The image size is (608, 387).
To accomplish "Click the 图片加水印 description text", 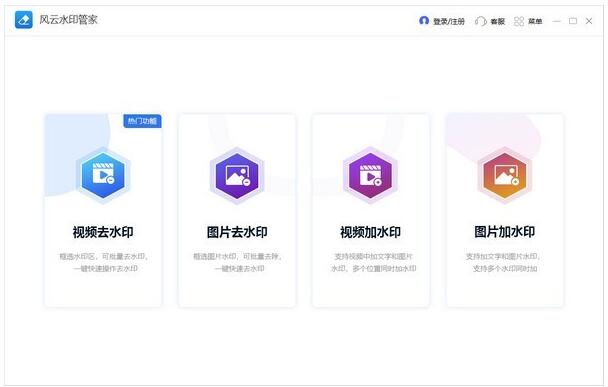I will (x=504, y=263).
